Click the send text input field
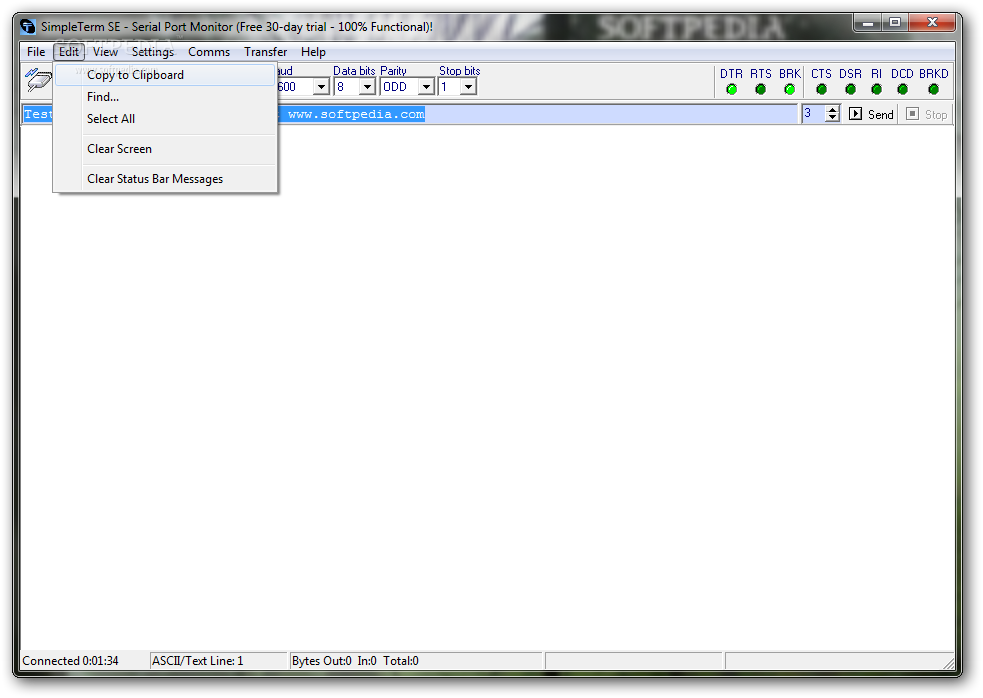The height and width of the screenshot is (698, 983). 410,114
